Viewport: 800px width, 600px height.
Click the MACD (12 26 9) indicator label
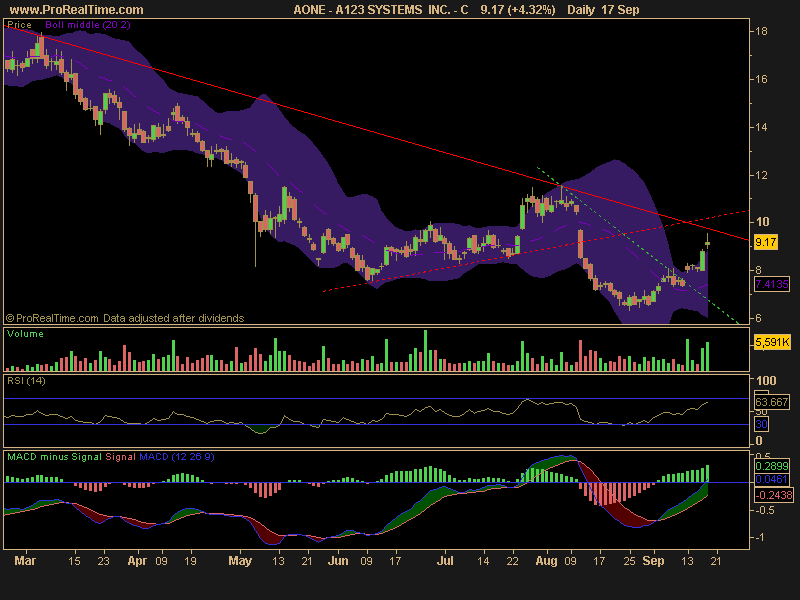177,455
